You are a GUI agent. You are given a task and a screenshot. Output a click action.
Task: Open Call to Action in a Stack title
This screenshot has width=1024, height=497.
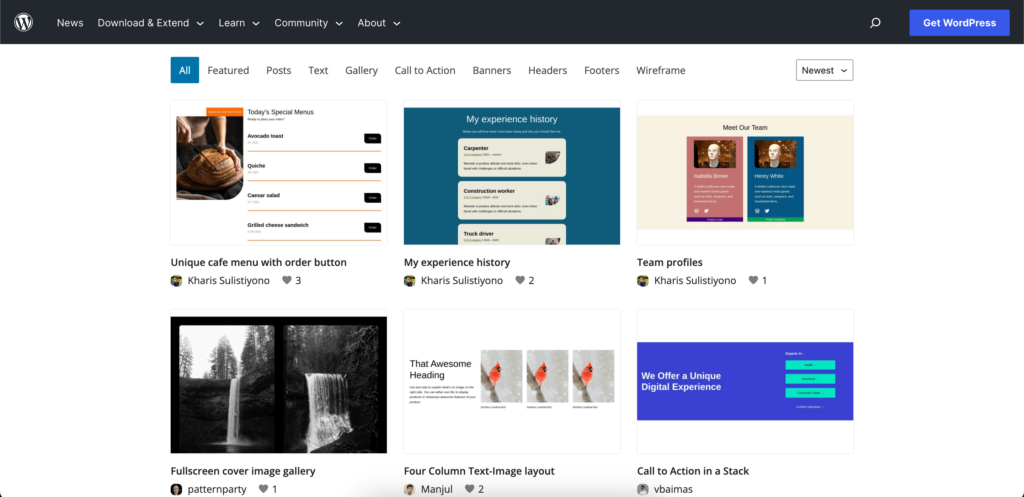point(693,471)
